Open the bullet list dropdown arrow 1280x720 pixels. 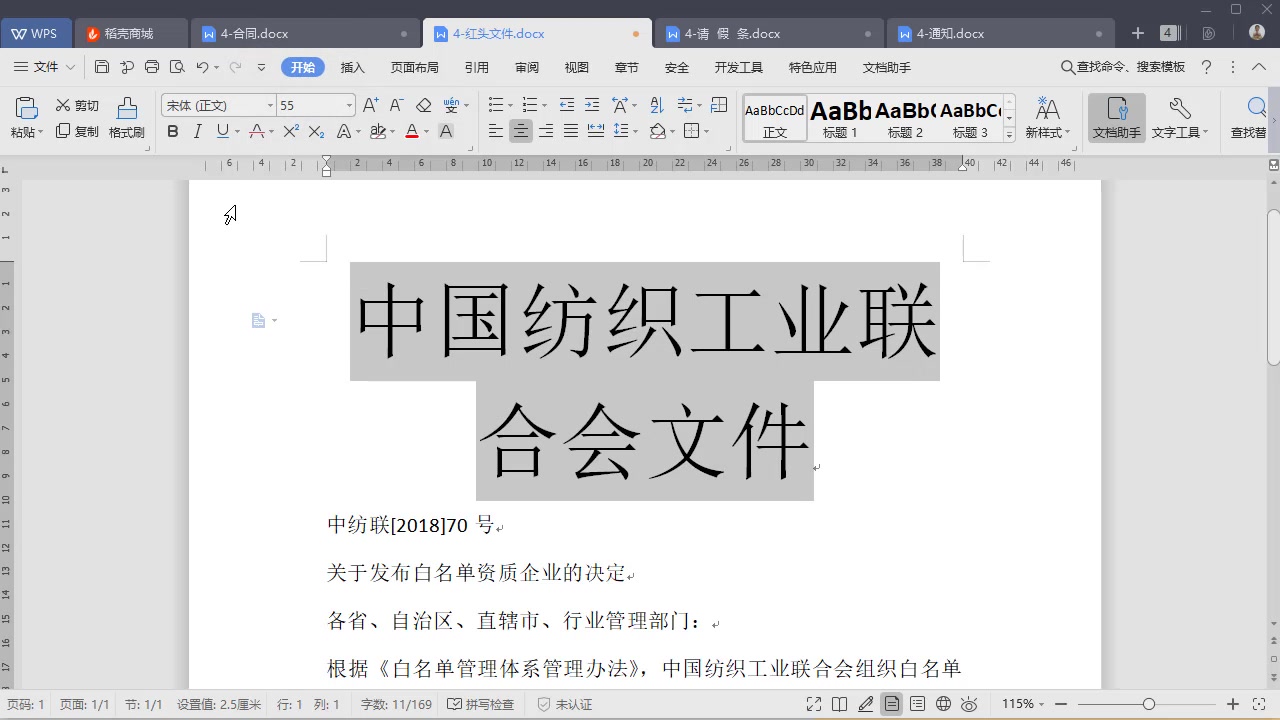click(510, 106)
